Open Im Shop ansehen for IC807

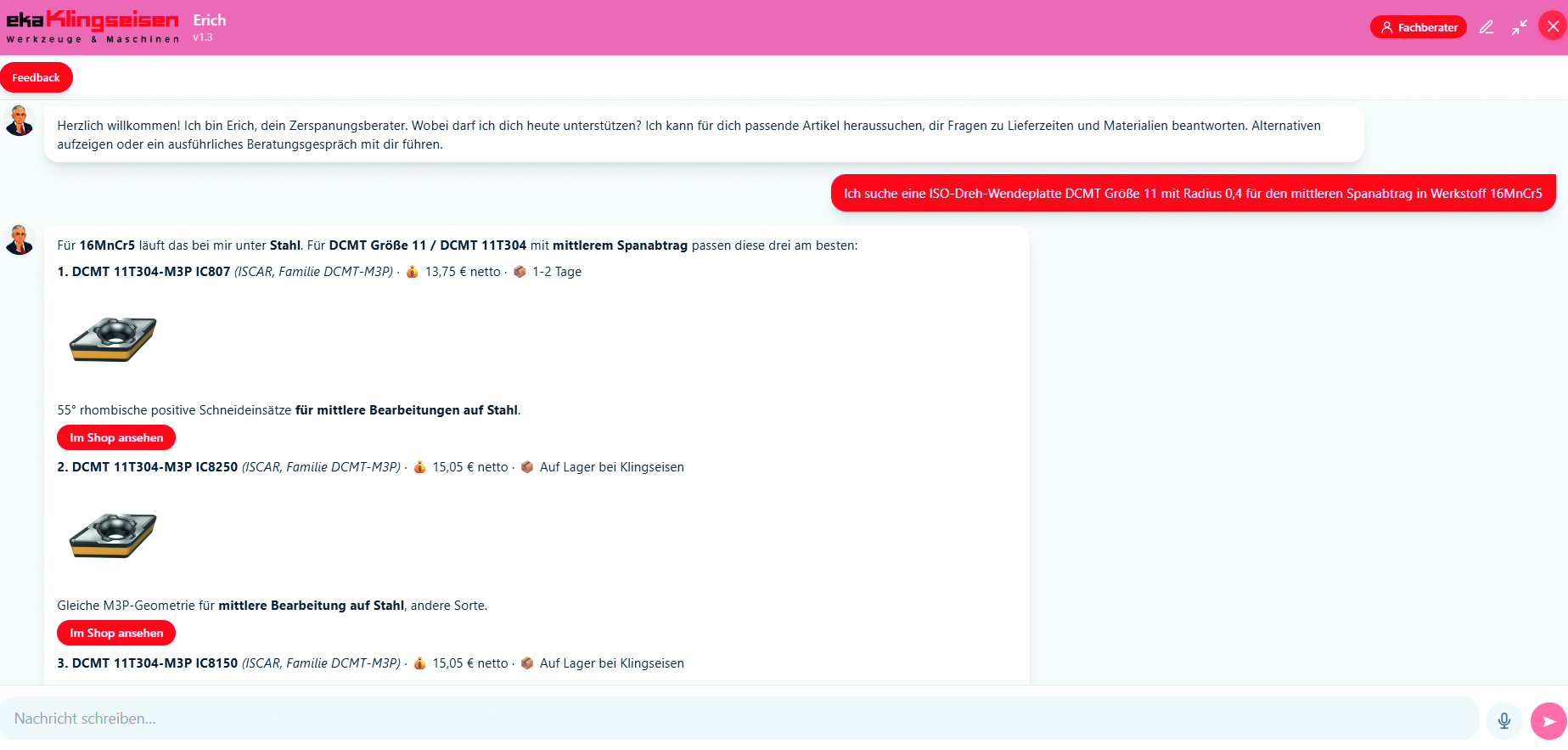[116, 437]
